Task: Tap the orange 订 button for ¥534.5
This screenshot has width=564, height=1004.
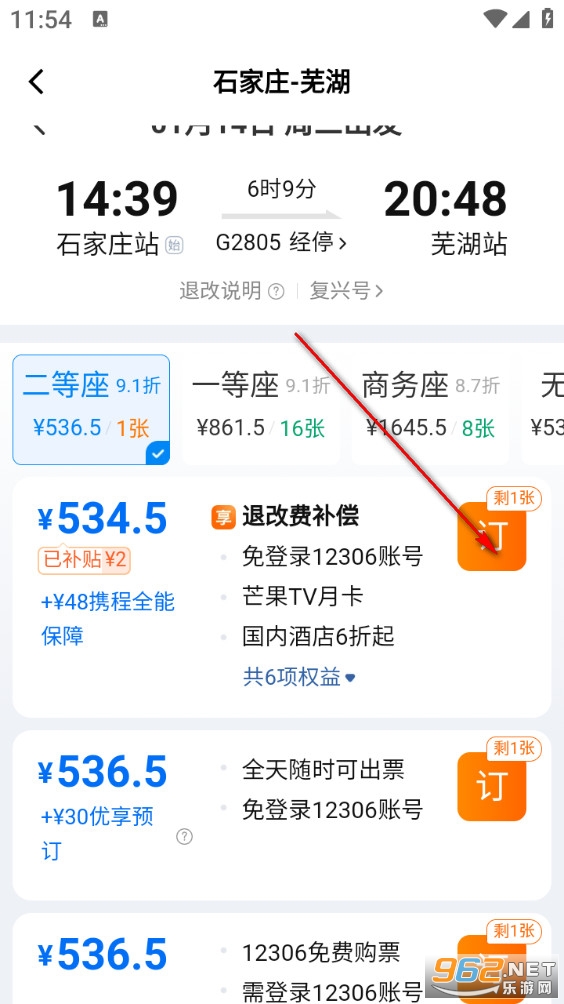Action: point(492,536)
